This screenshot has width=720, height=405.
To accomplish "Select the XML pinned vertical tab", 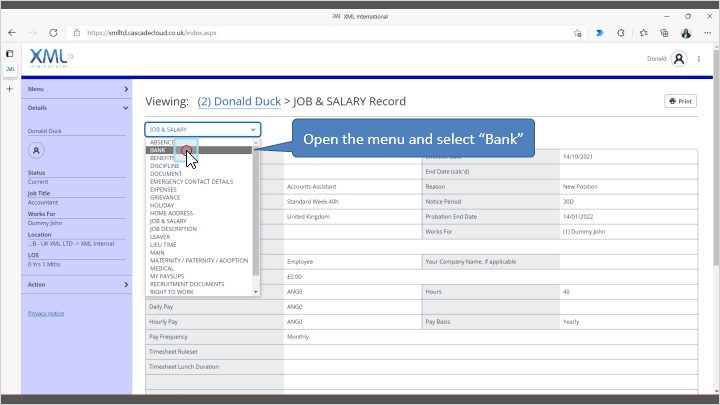I will coord(10,69).
